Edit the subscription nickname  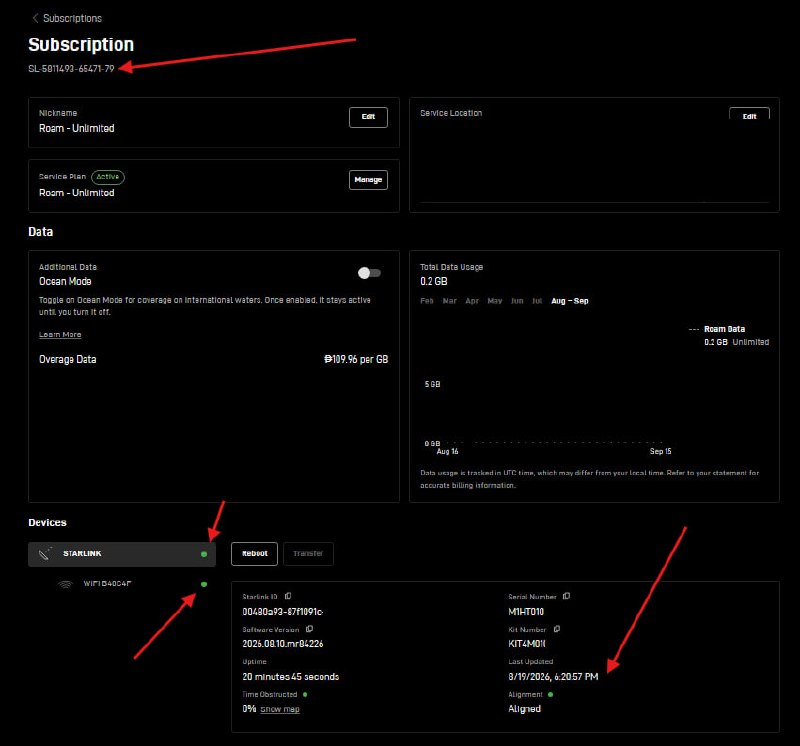[x=368, y=117]
